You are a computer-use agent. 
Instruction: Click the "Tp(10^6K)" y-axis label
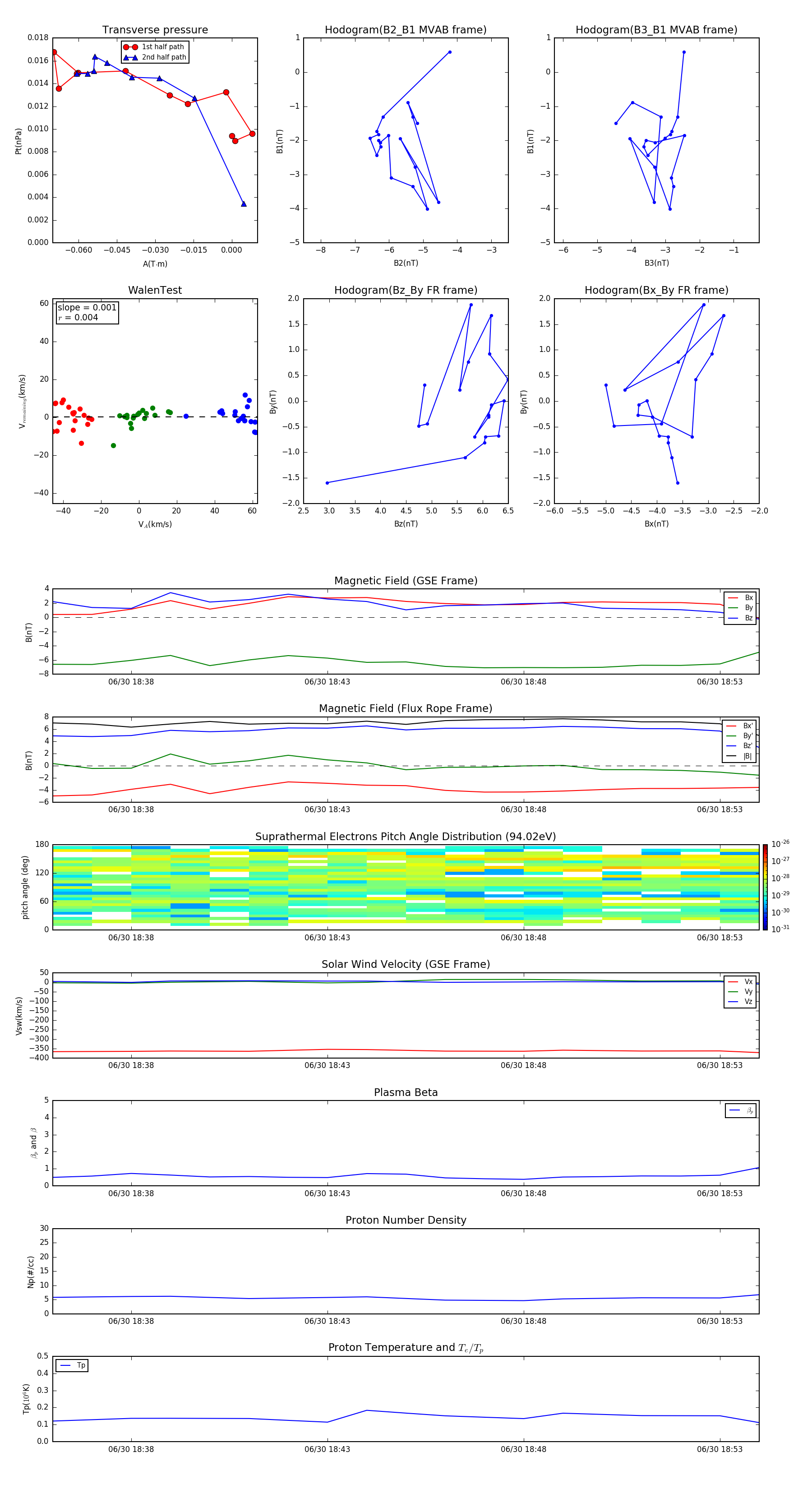[x=26, y=1399]
